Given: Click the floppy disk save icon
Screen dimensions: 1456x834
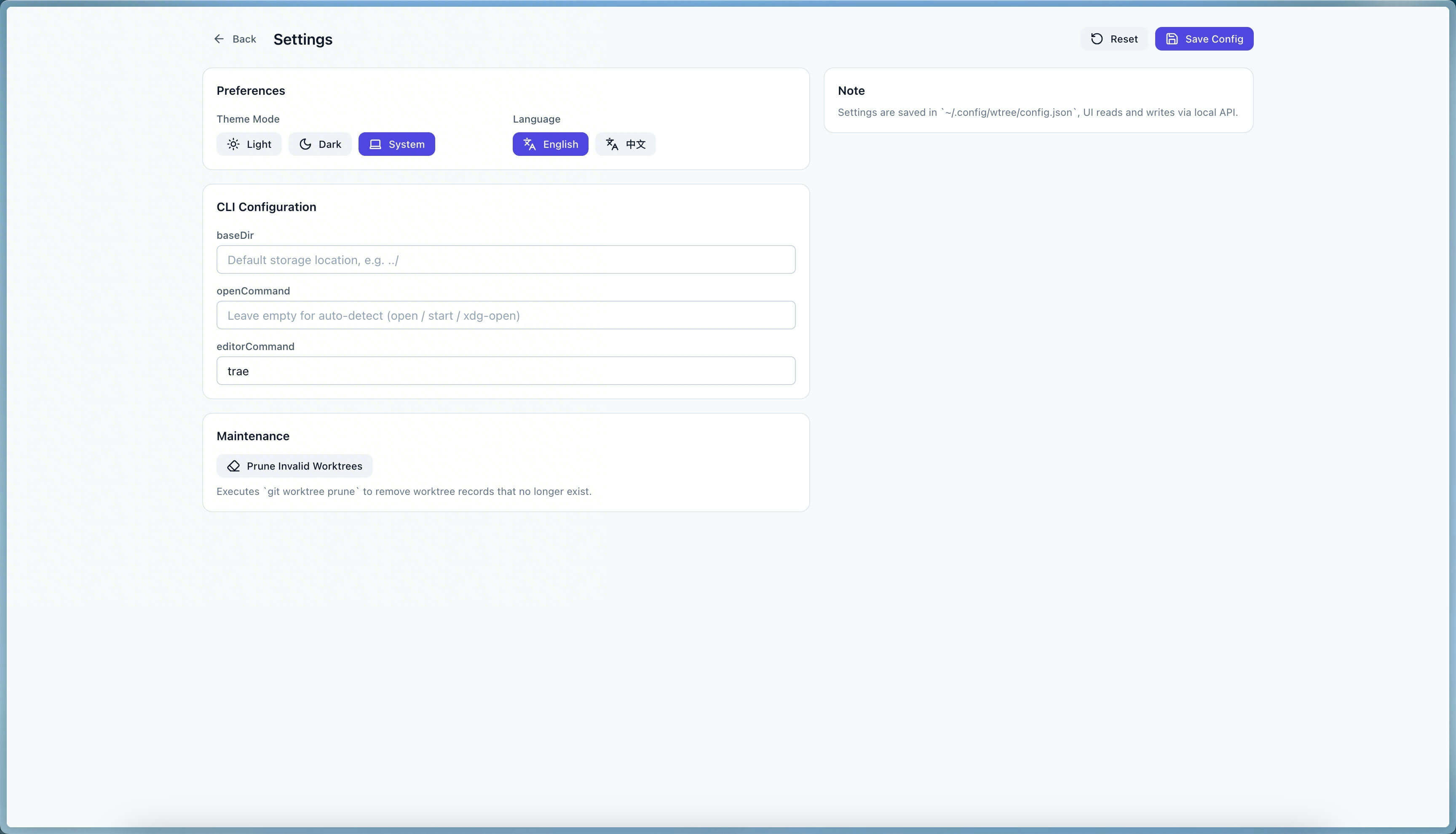Looking at the screenshot, I should (x=1172, y=39).
